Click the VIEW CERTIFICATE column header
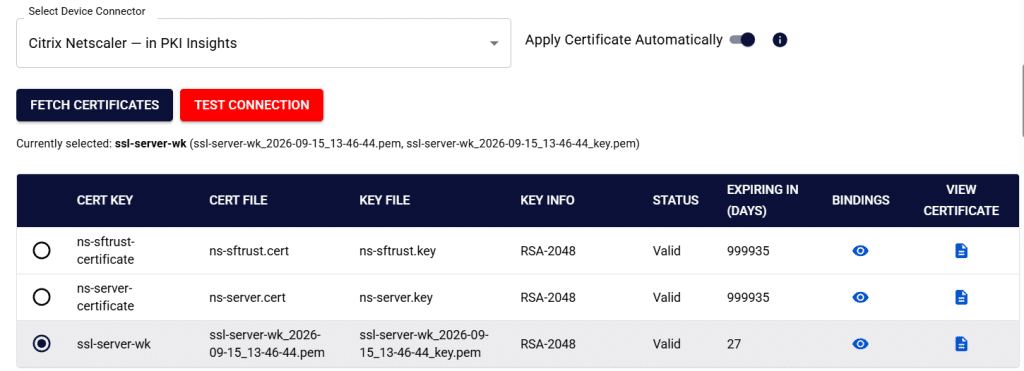 961,201
